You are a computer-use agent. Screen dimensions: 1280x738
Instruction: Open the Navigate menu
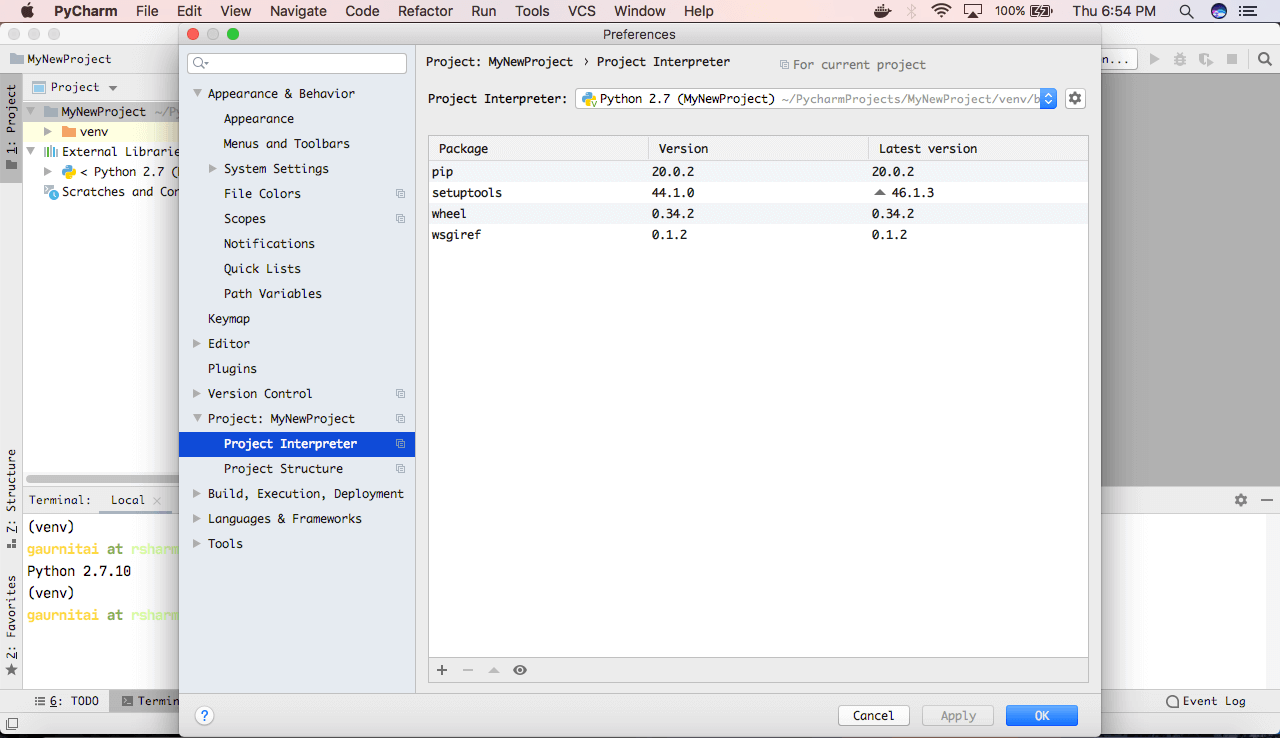pyautogui.click(x=298, y=11)
